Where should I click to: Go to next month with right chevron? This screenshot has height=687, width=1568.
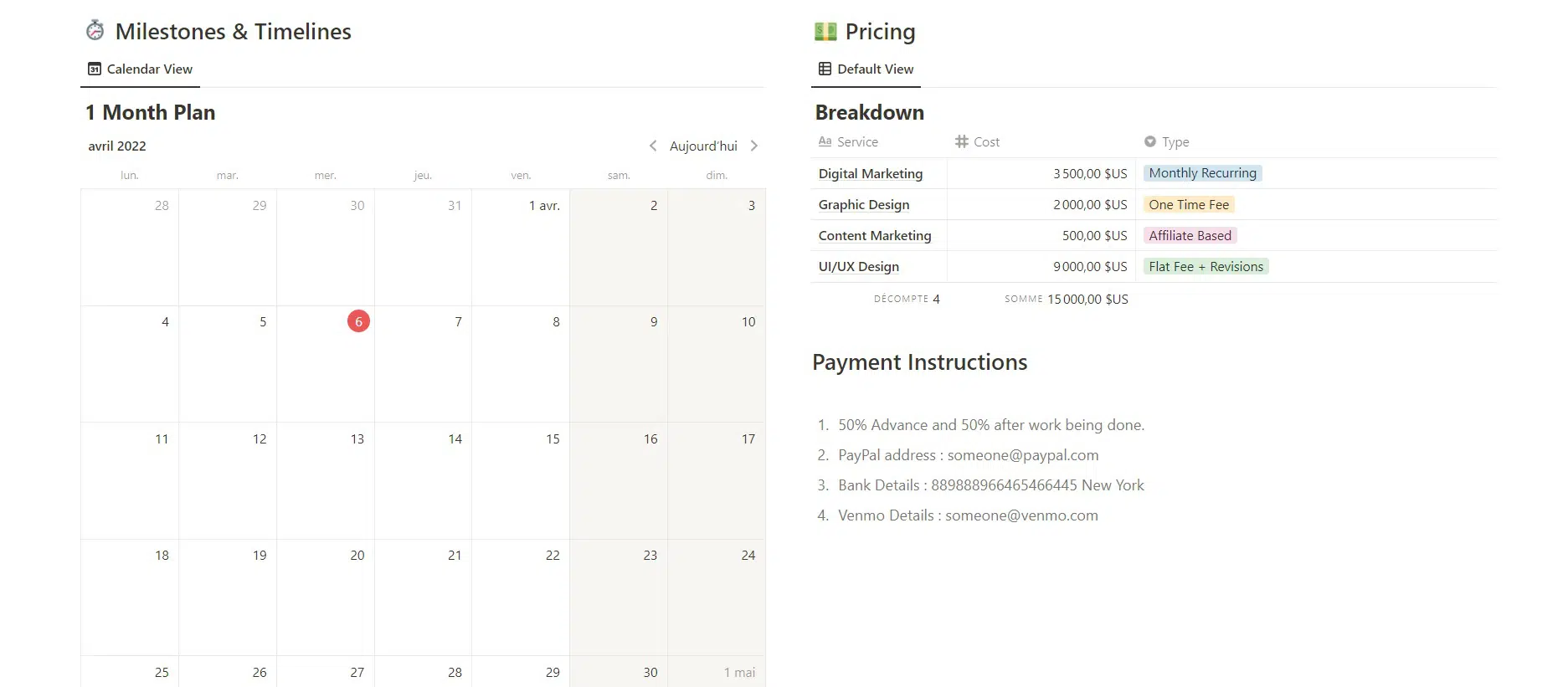[x=754, y=146]
